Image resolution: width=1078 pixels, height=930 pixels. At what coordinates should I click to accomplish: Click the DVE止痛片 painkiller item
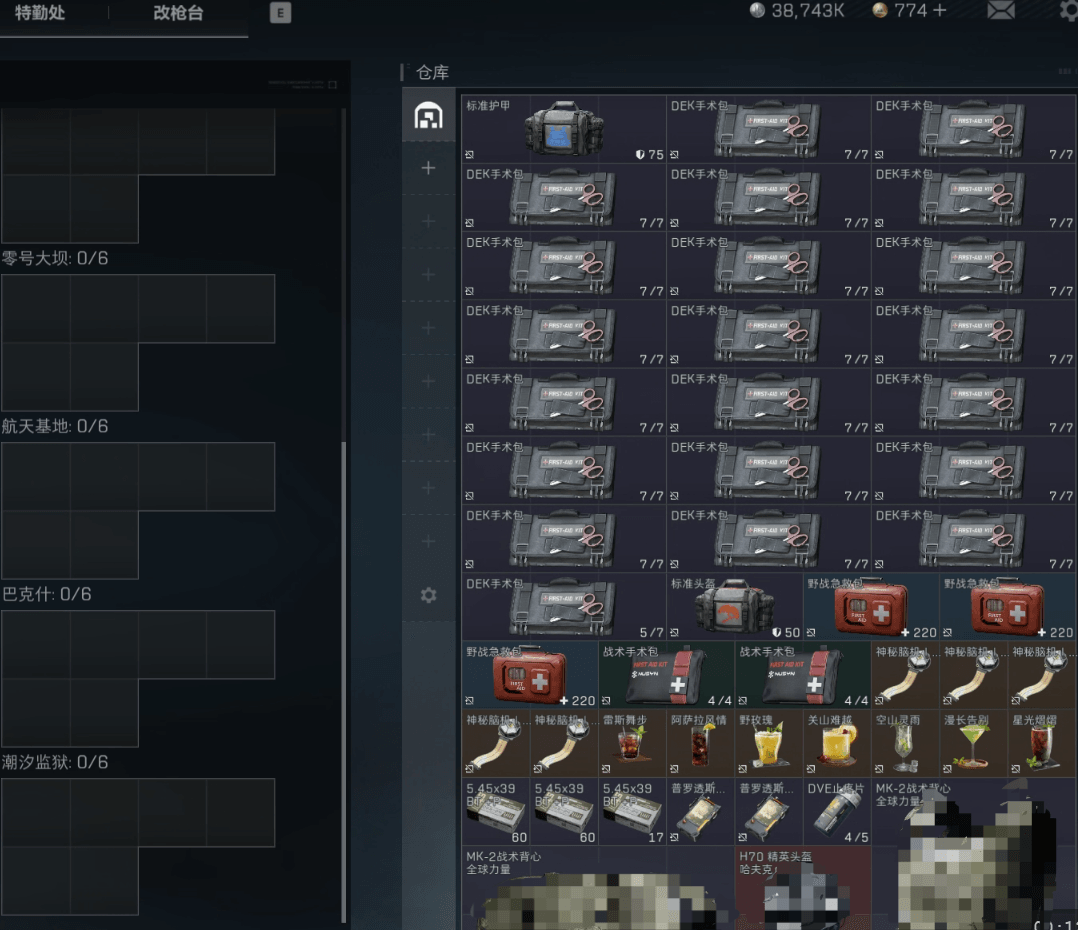[836, 812]
